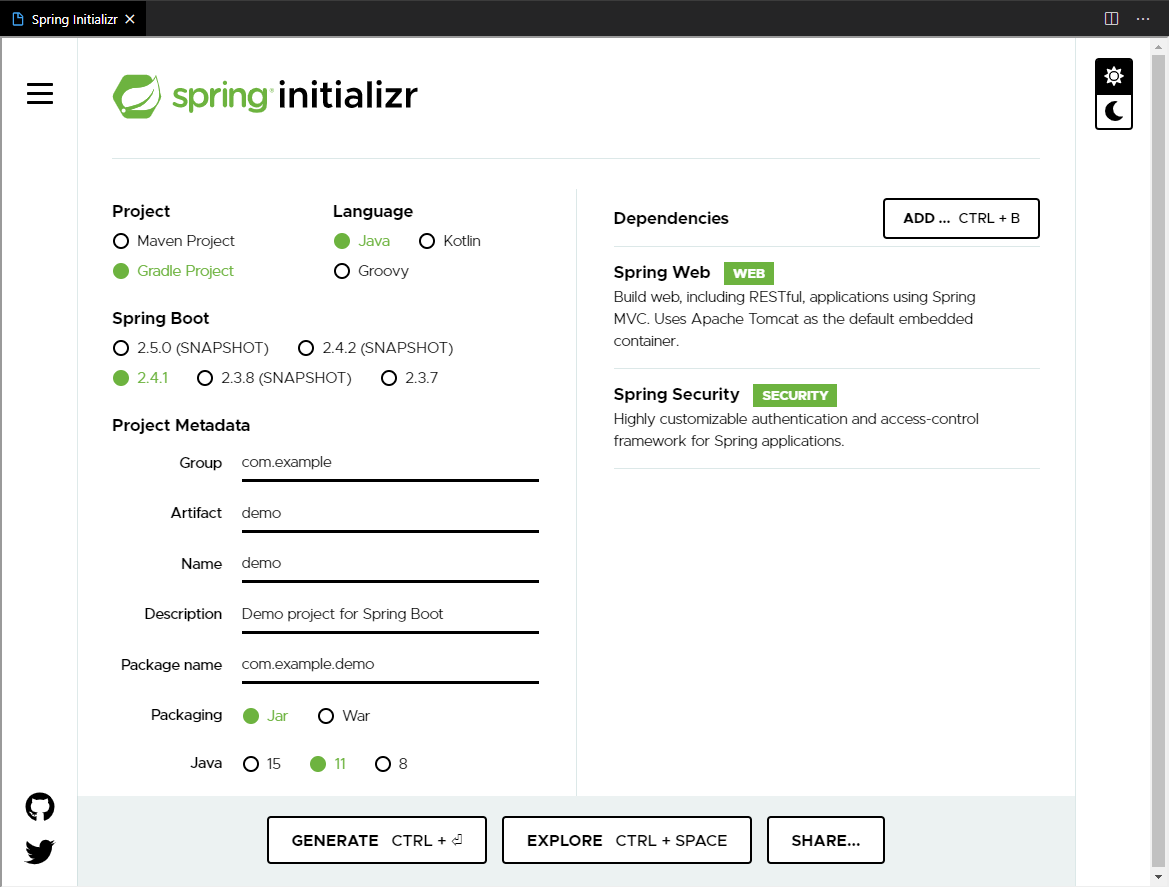Set packaging to Jar

point(265,716)
